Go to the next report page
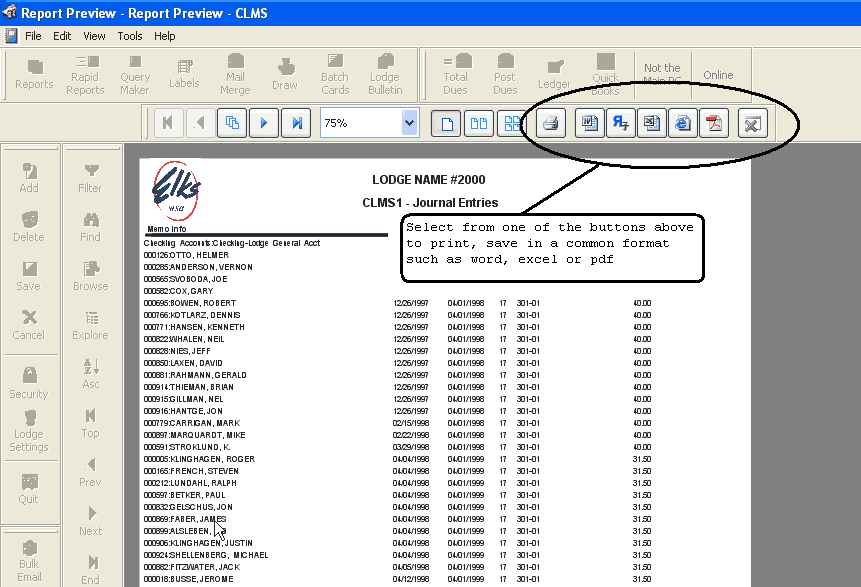 264,123
